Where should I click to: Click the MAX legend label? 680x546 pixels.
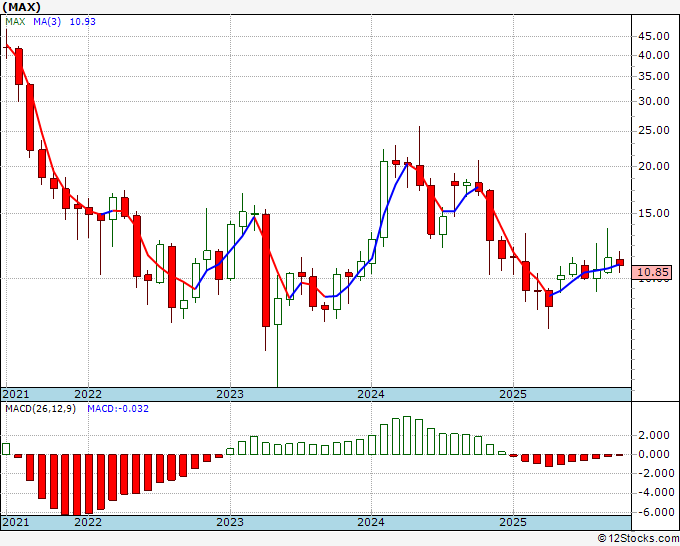pos(15,21)
